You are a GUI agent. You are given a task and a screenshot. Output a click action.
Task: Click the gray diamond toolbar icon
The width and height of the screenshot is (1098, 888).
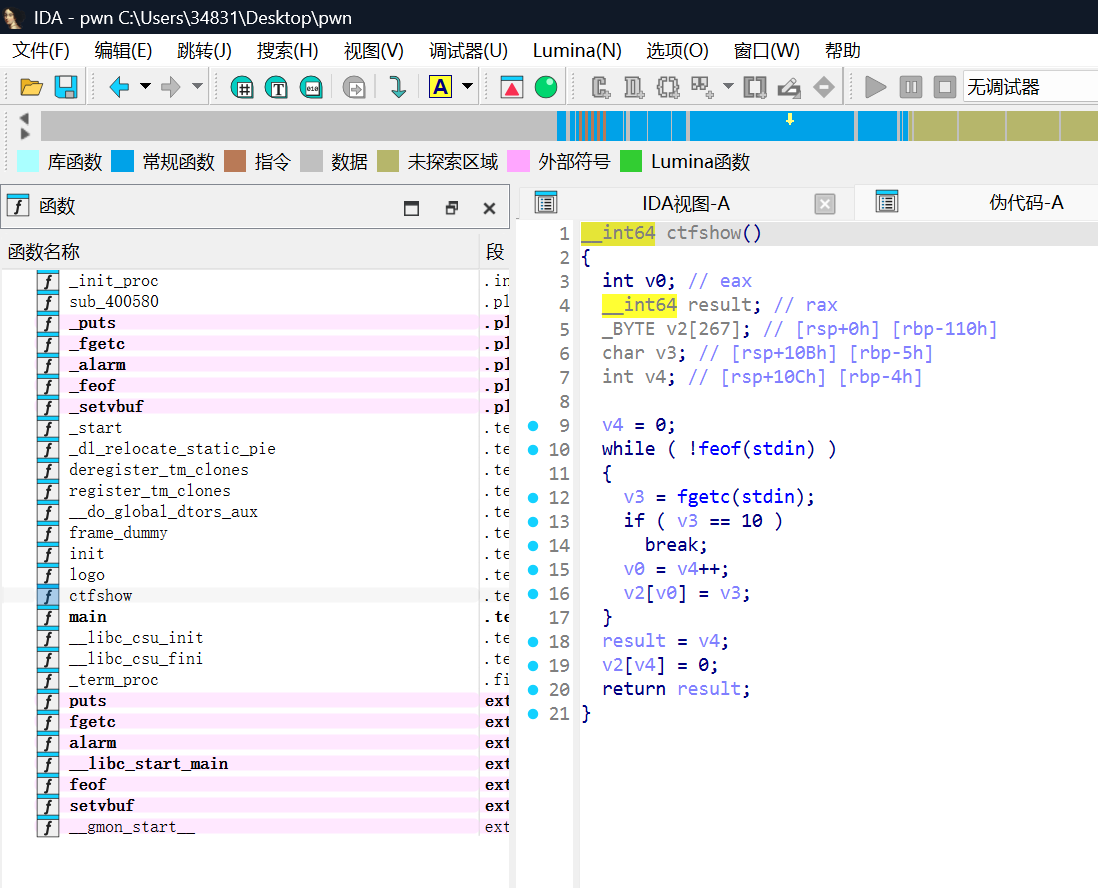click(x=824, y=88)
